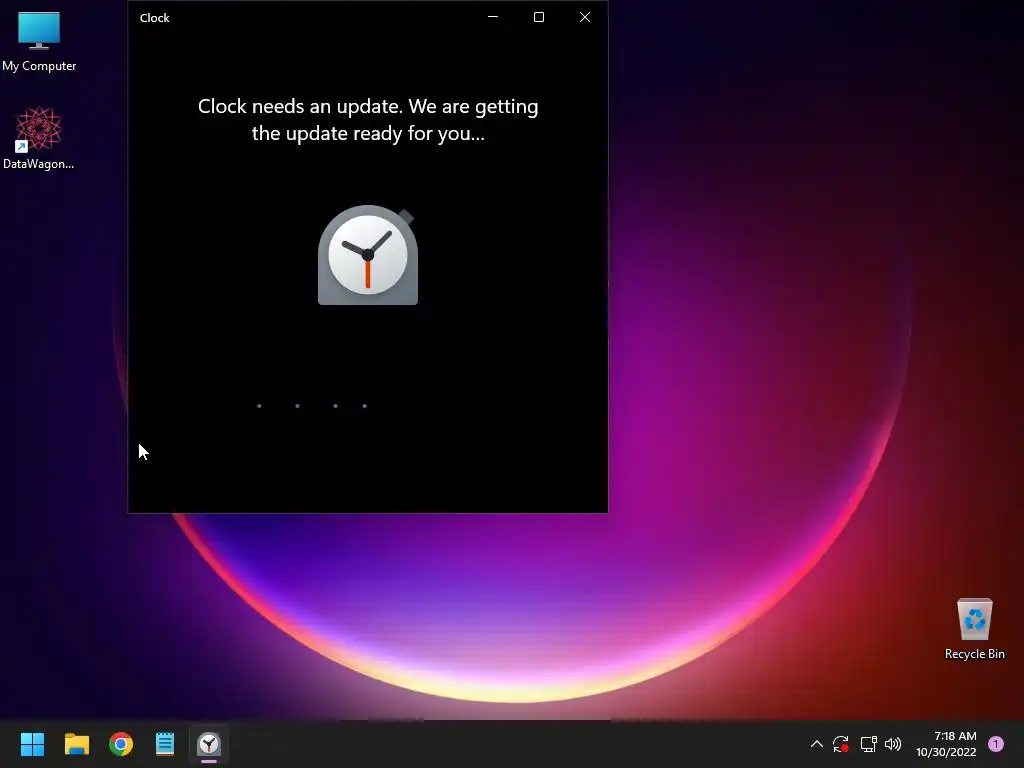Open the 7:18 AM date and time display

click(946, 744)
